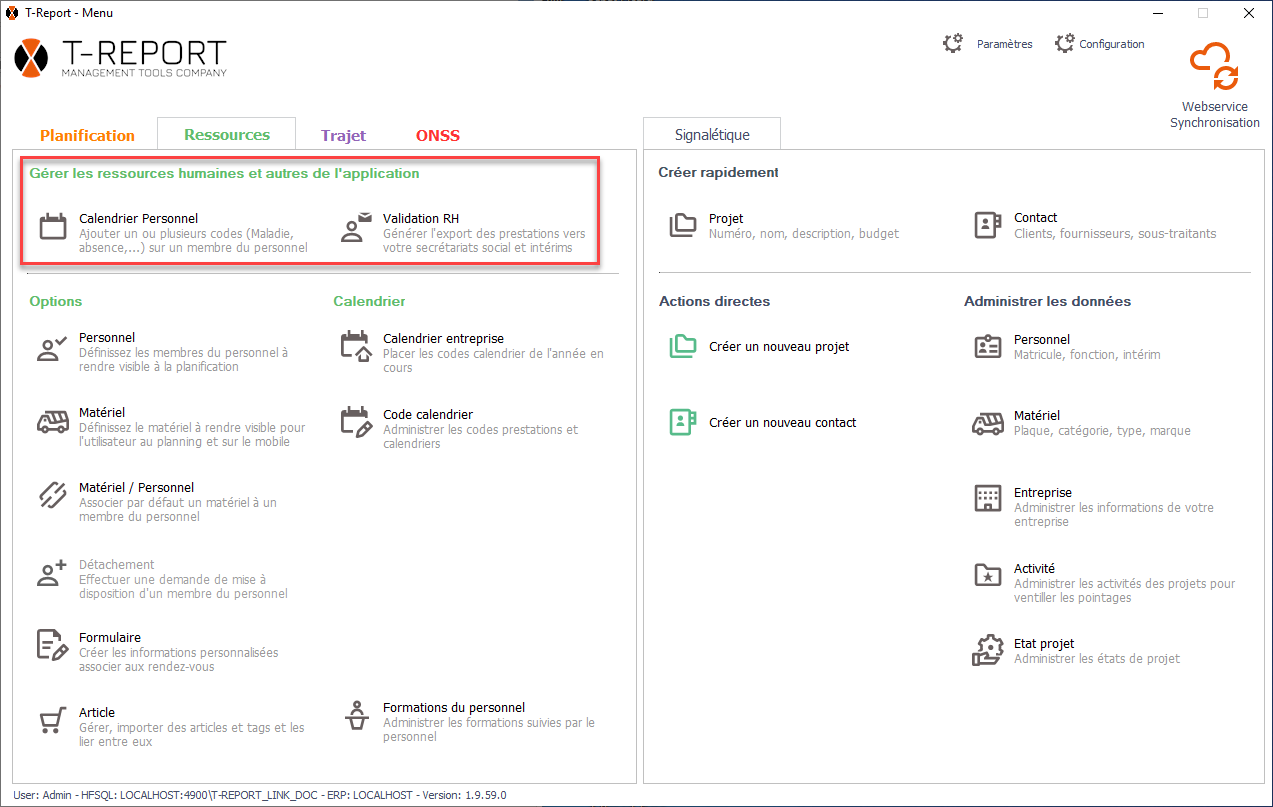
Task: Click the Article shopping cart icon
Action: point(52,721)
